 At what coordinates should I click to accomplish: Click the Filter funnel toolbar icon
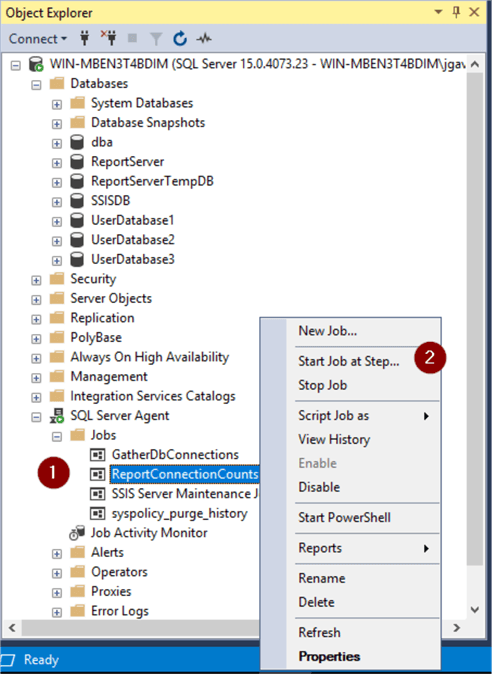(156, 39)
